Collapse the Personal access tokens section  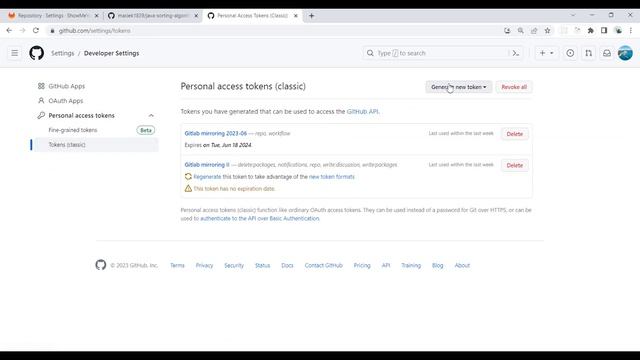[x=151, y=116]
